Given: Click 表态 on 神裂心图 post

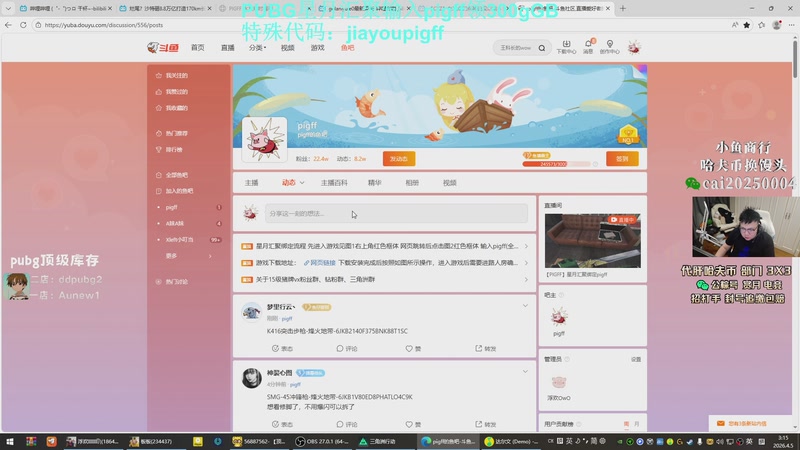Looking at the screenshot, I should (x=283, y=424).
